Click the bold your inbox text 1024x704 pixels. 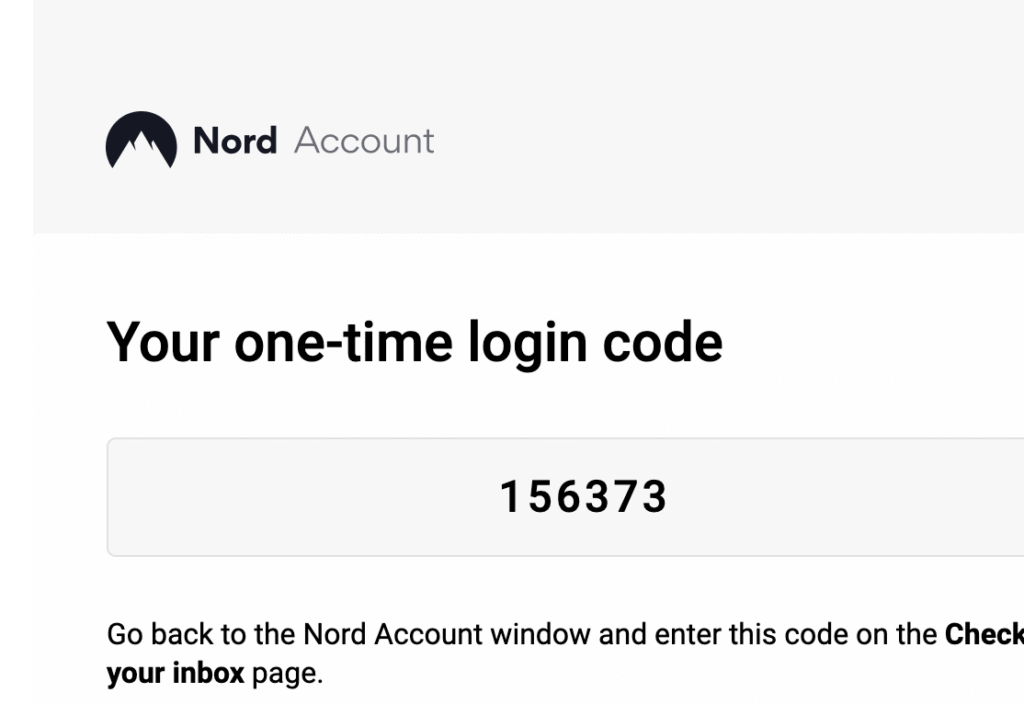click(175, 673)
